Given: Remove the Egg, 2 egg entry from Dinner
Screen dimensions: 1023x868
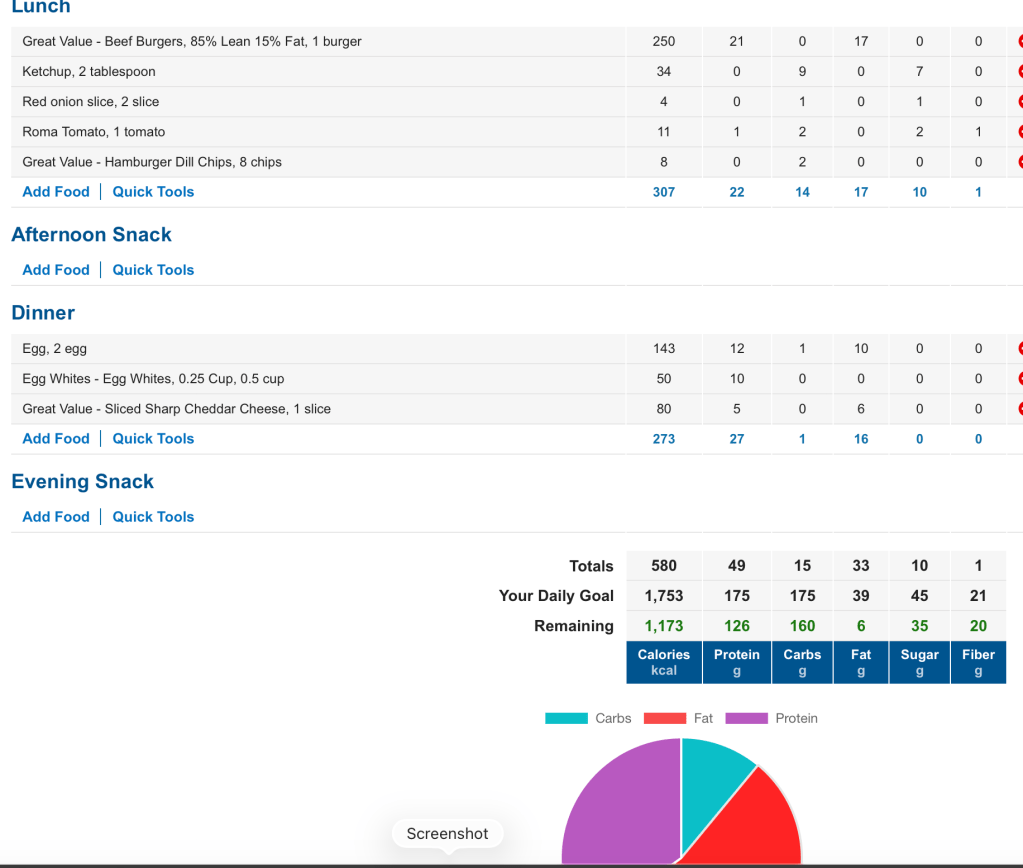Looking at the screenshot, I should pyautogui.click(x=1019, y=349).
